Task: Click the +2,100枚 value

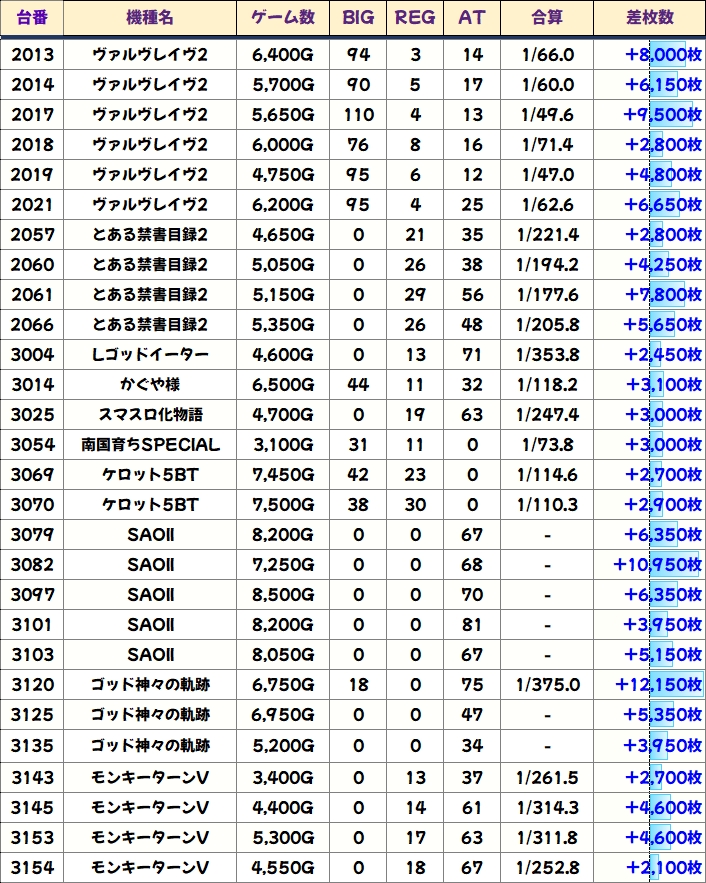Action: pyautogui.click(x=664, y=868)
